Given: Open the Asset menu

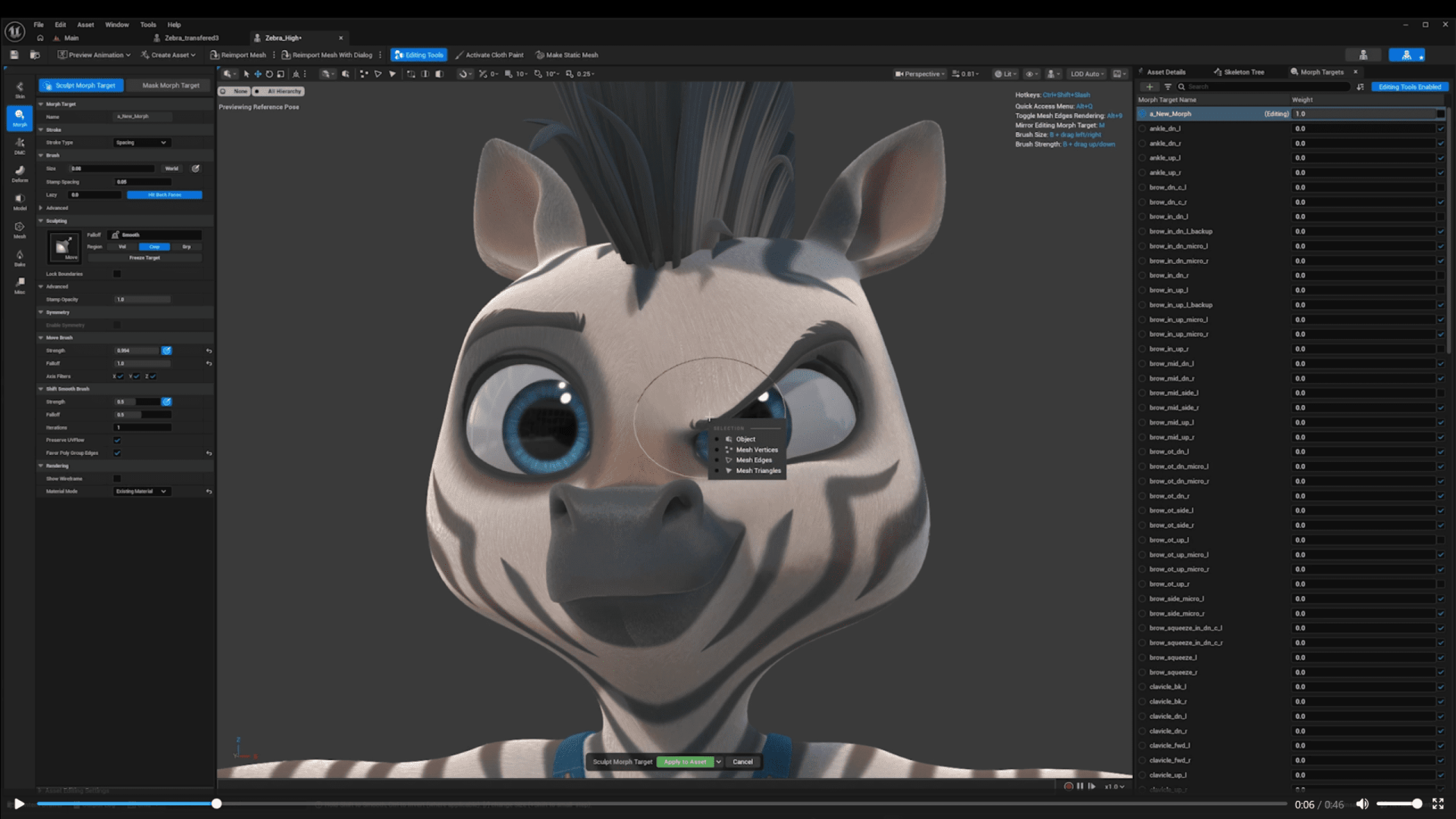Looking at the screenshot, I should pyautogui.click(x=86, y=24).
